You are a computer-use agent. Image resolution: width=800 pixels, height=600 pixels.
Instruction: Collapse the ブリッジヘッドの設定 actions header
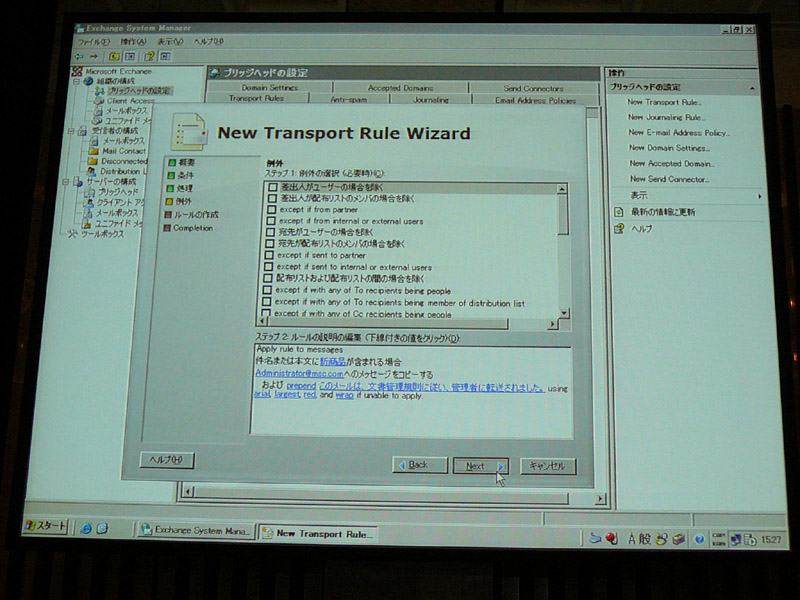[752, 88]
